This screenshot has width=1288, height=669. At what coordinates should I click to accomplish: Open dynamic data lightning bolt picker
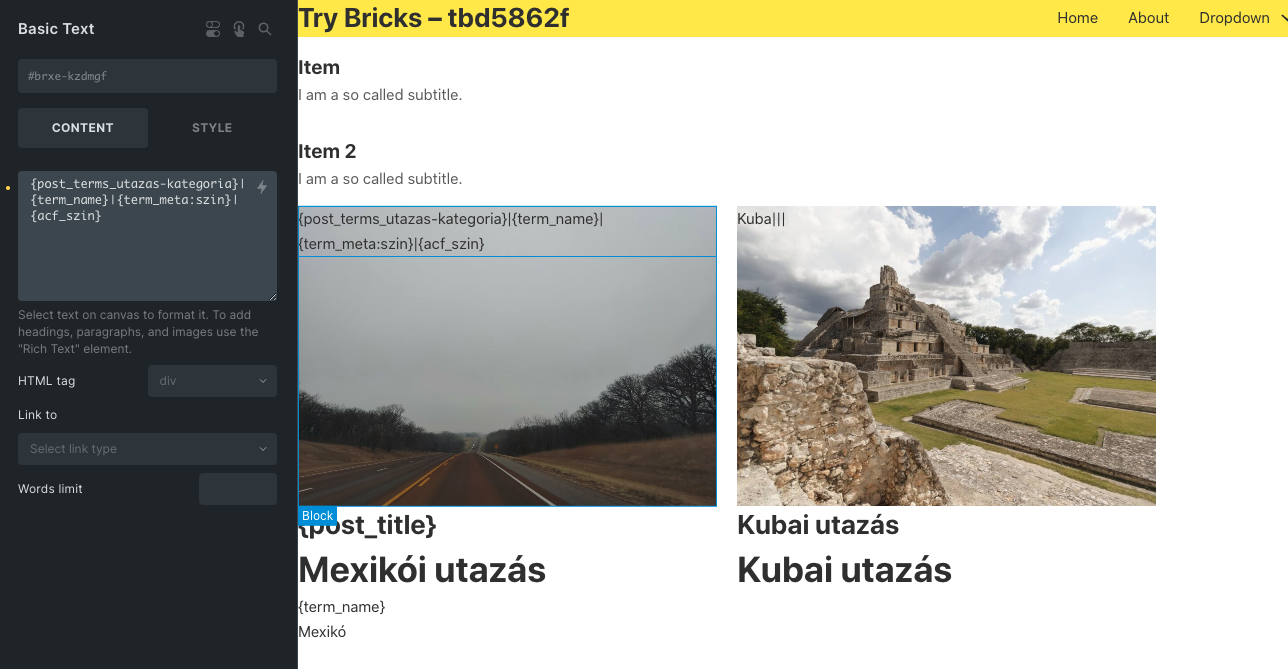262,187
